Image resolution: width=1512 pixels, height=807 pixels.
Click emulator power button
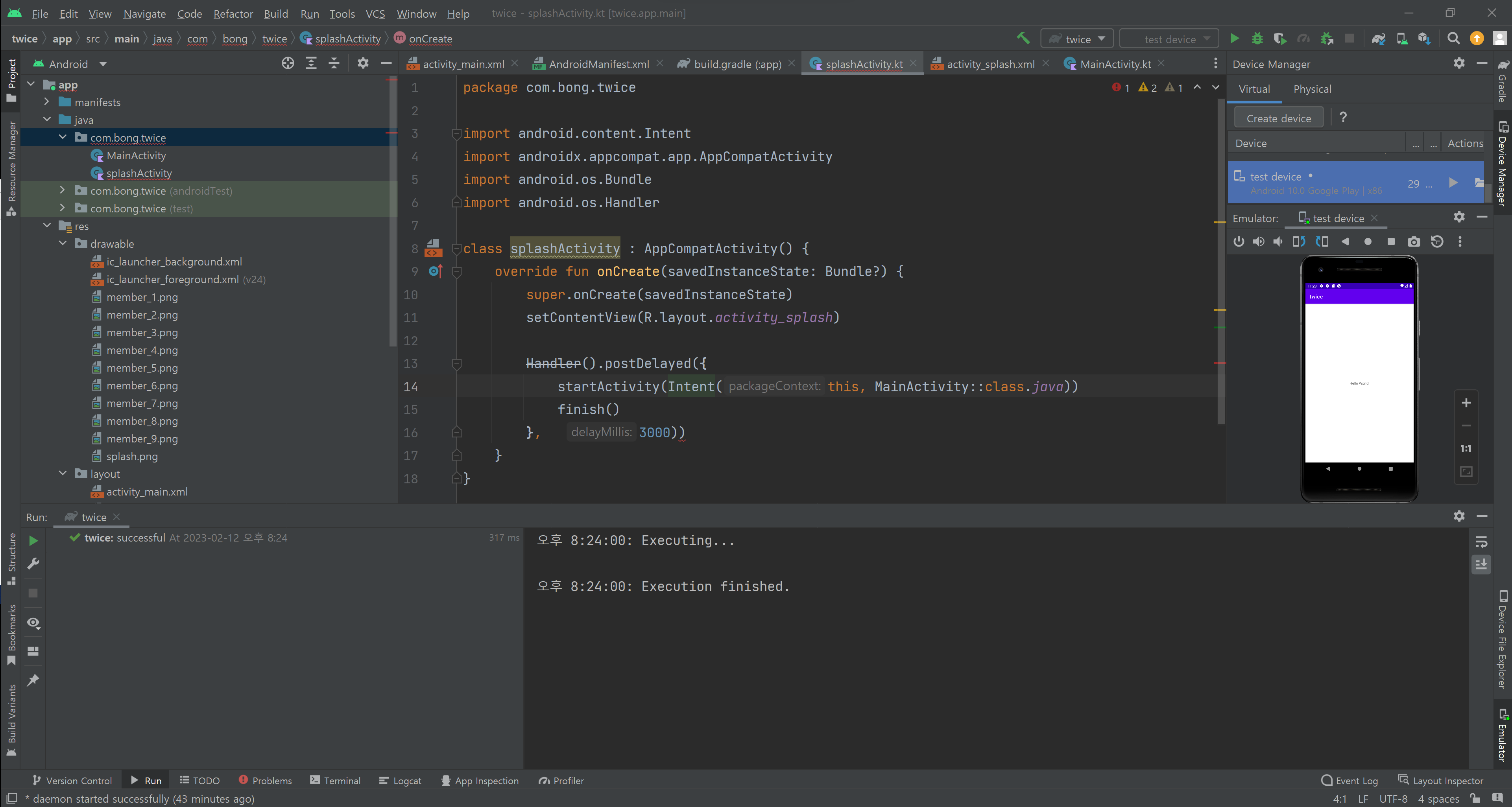1239,241
